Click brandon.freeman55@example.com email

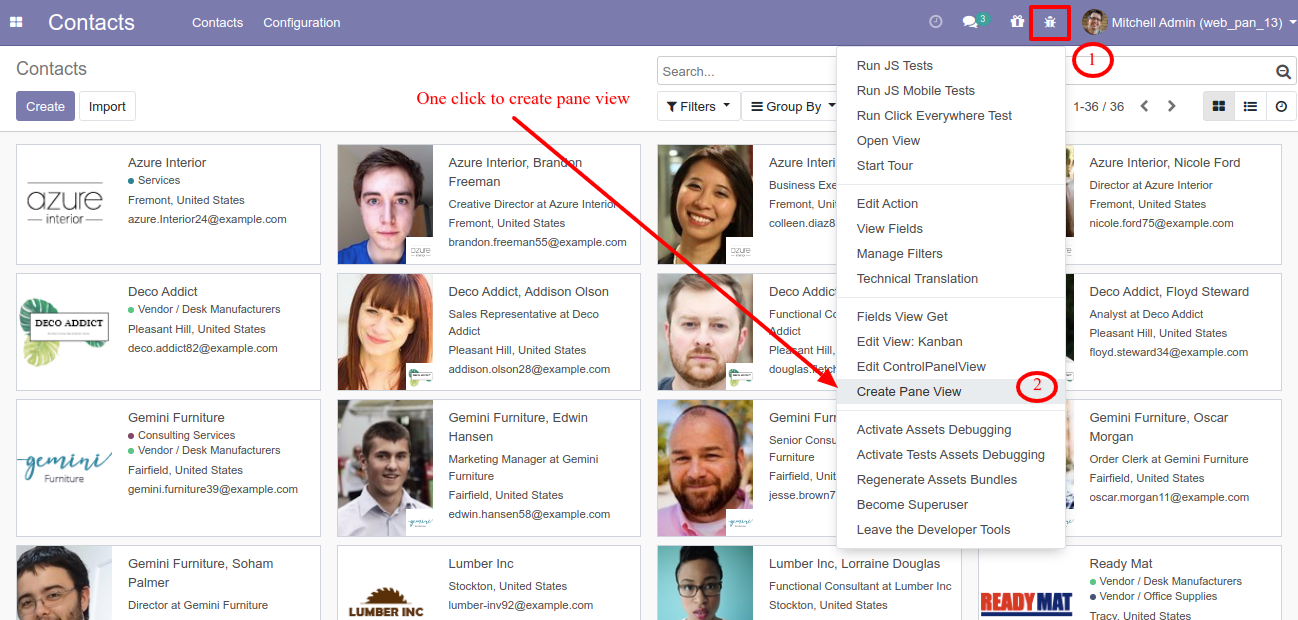point(537,243)
